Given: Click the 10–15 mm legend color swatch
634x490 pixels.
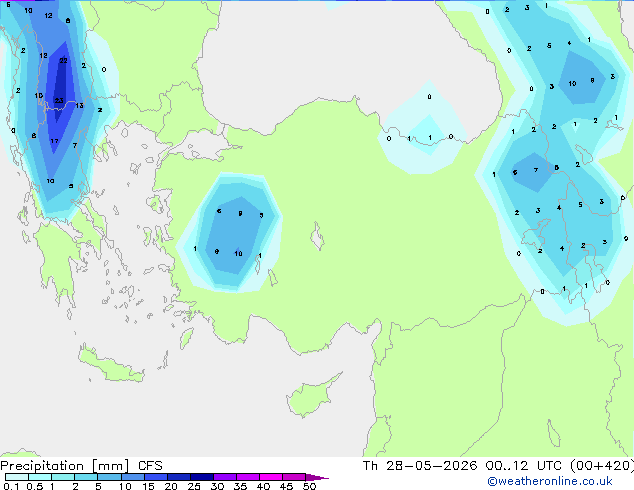Looking at the screenshot, I should 133,477.
